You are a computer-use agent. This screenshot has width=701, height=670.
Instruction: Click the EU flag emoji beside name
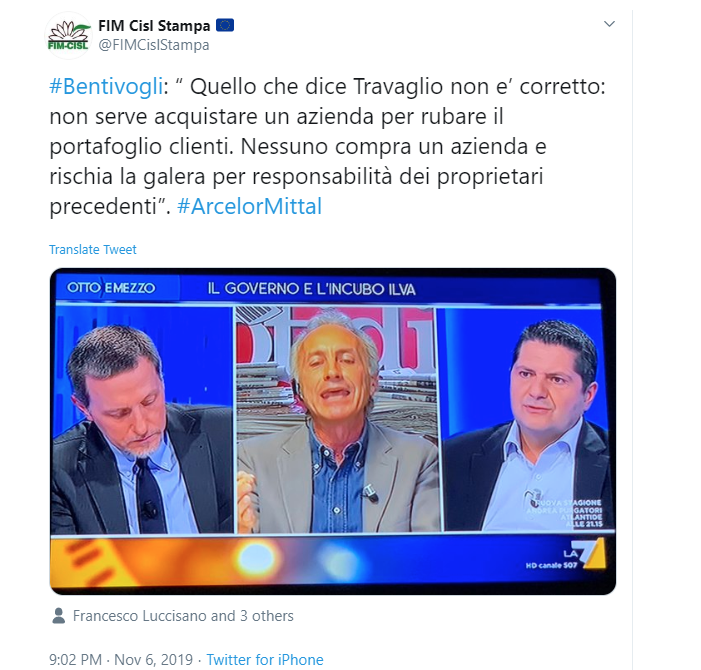(225, 25)
